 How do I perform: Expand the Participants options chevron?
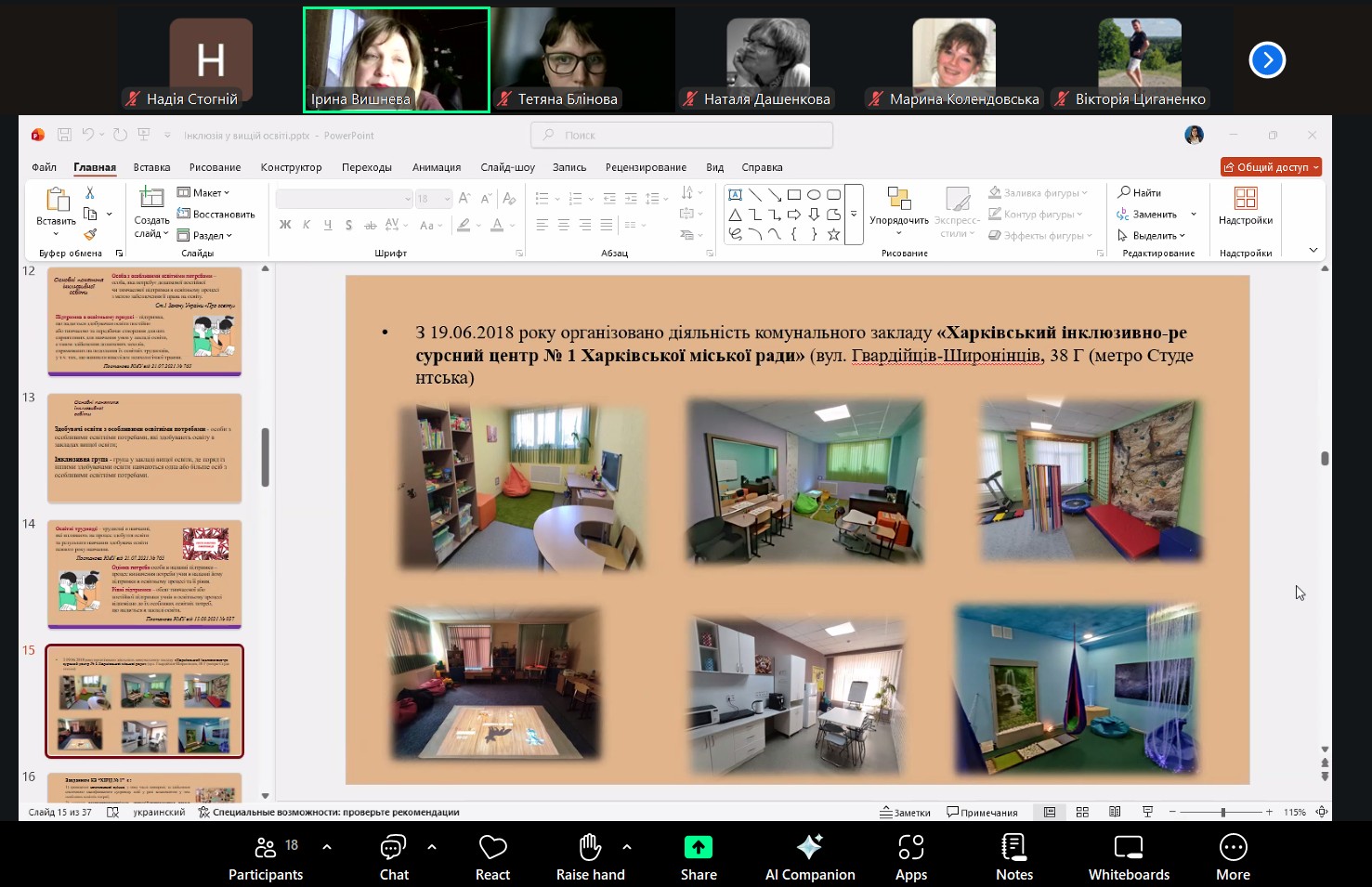(x=327, y=846)
